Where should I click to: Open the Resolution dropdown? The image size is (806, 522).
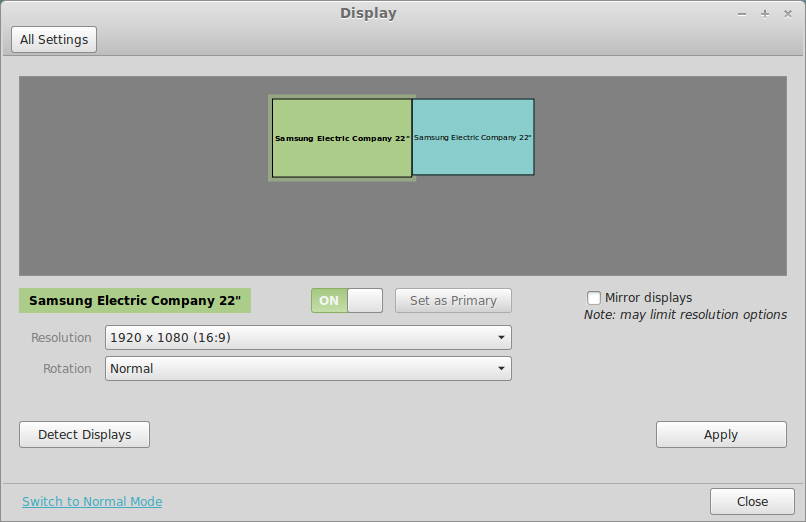point(308,338)
